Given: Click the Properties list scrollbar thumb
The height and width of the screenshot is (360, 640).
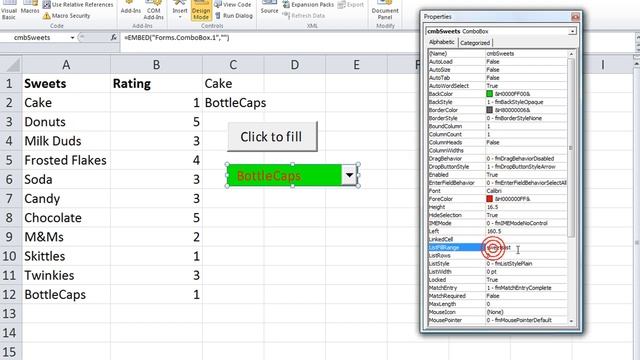Looking at the screenshot, I should [571, 148].
